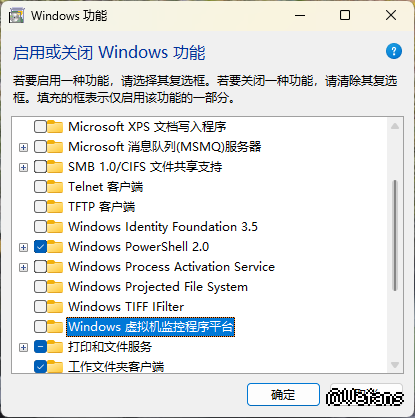The width and height of the screenshot is (415, 418).
Task: Click the Windows 功能 title bar app icon
Action: pyautogui.click(x=16, y=16)
